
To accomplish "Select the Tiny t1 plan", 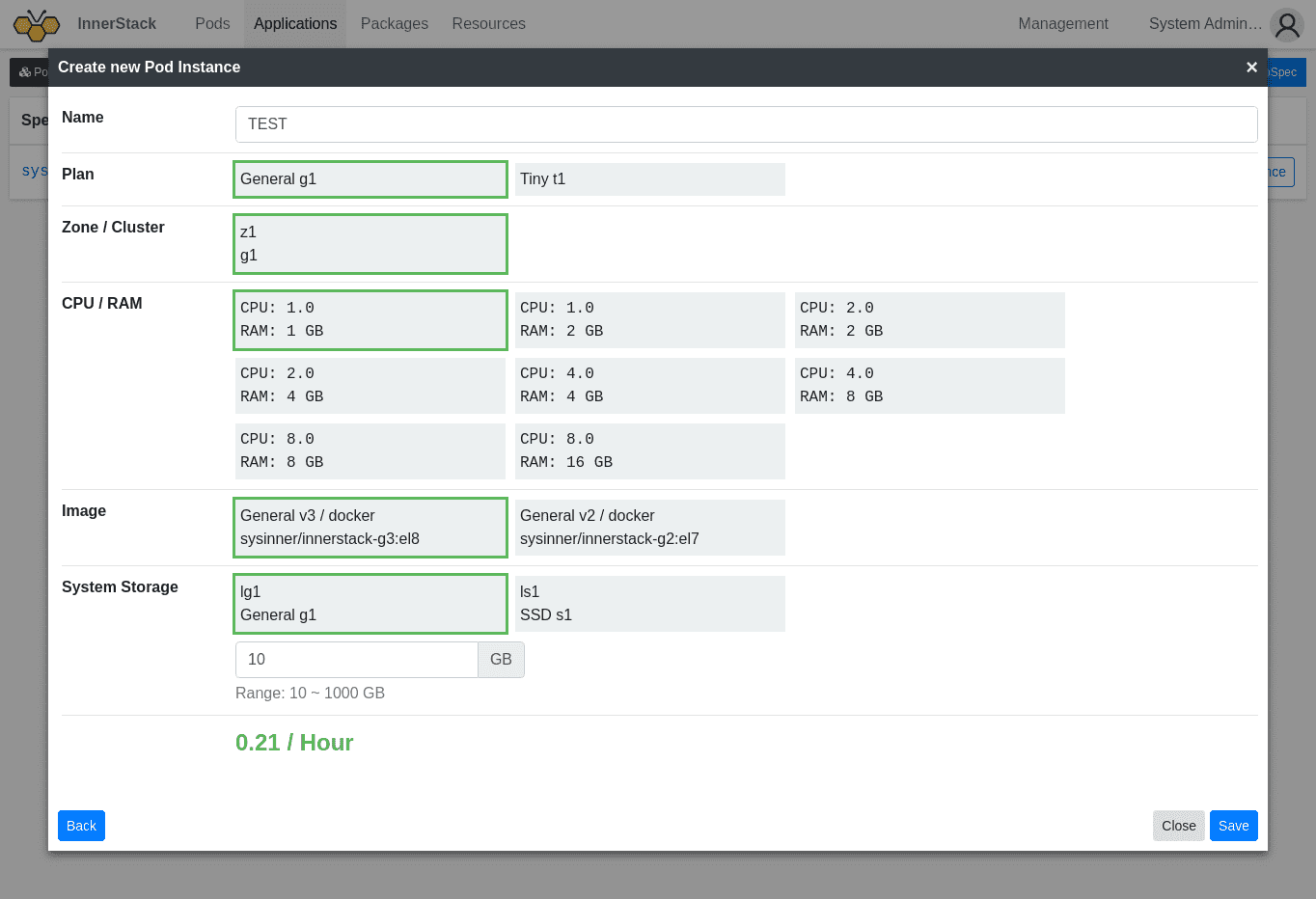I will click(x=650, y=179).
